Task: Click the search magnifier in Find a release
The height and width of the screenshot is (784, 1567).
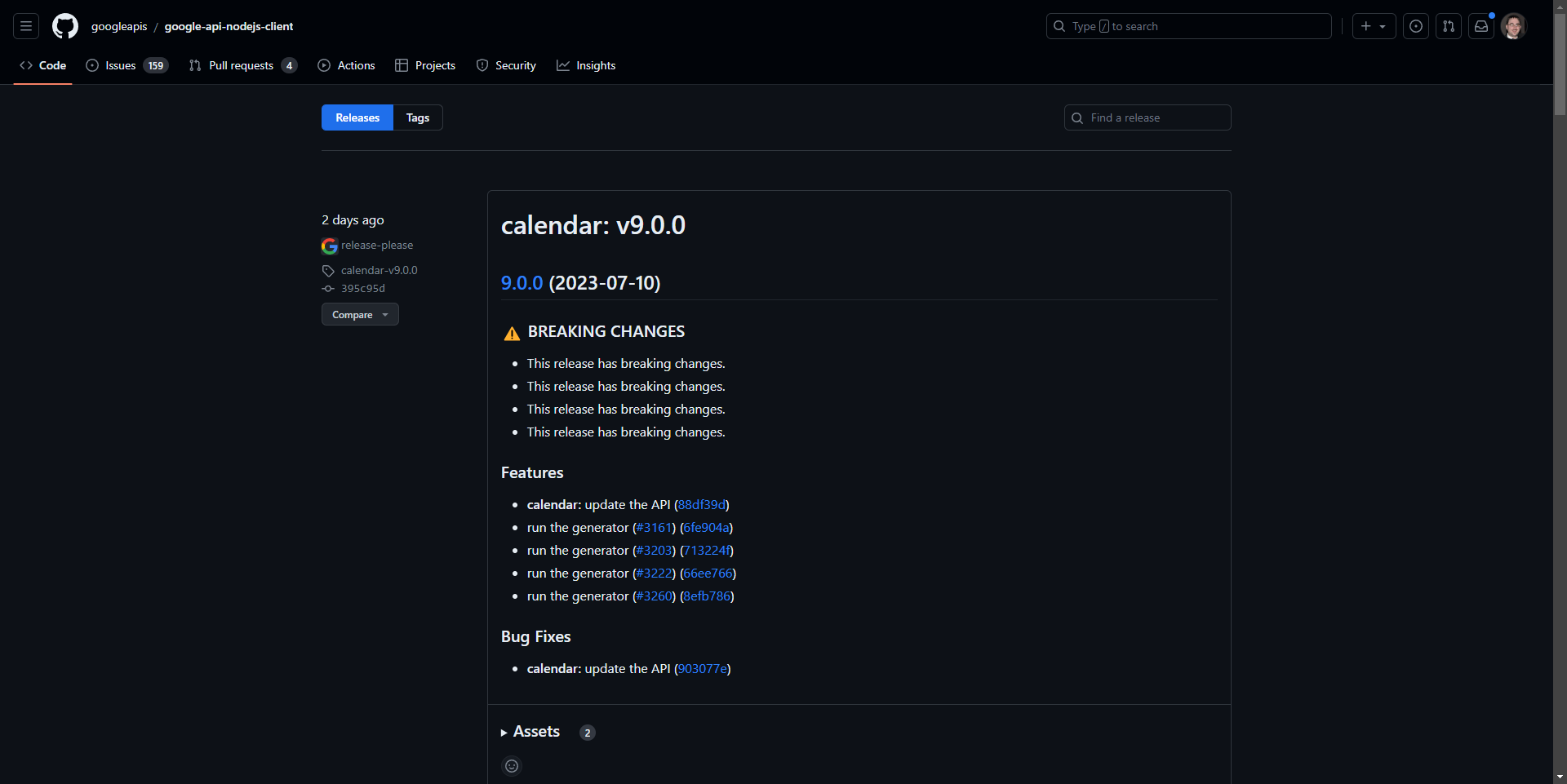Action: click(x=1077, y=117)
